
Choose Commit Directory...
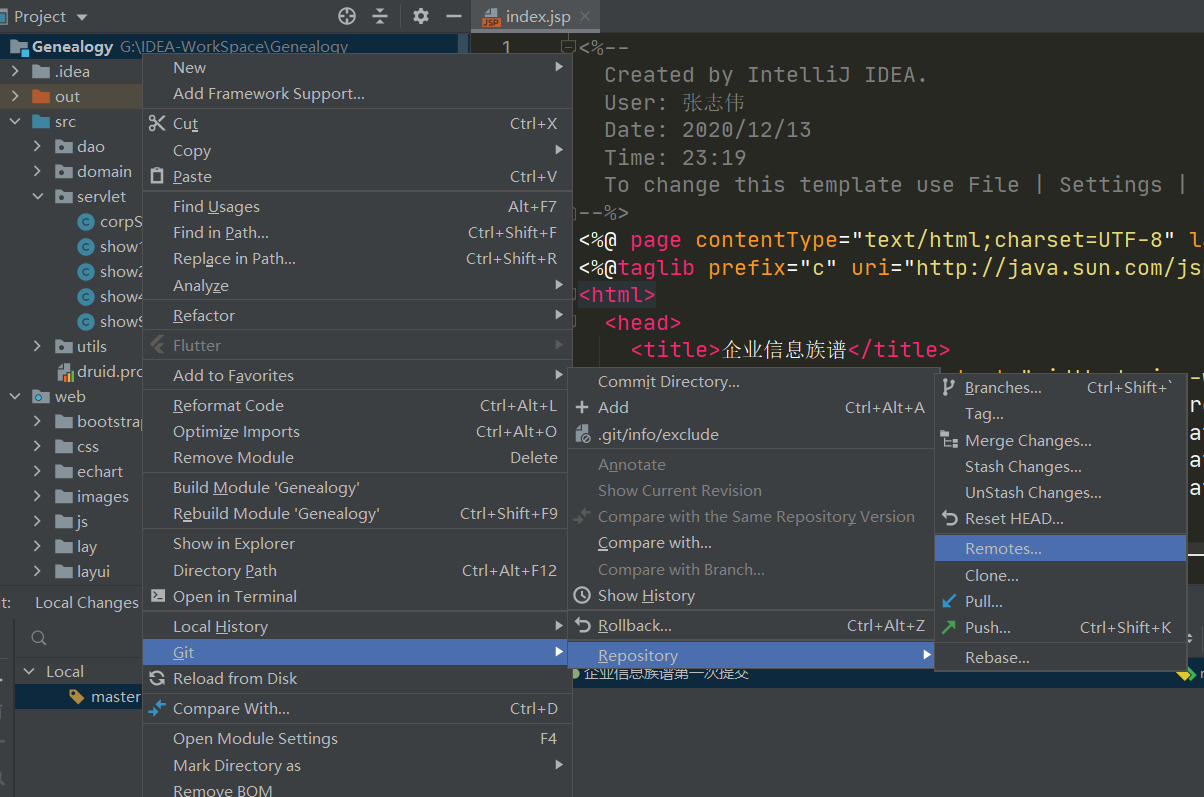click(x=751, y=381)
